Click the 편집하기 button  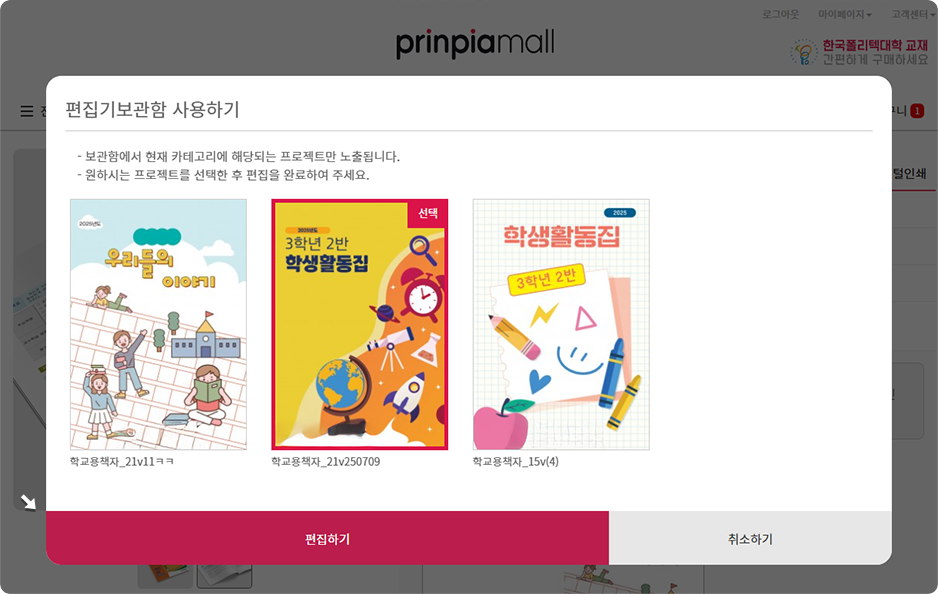click(327, 538)
